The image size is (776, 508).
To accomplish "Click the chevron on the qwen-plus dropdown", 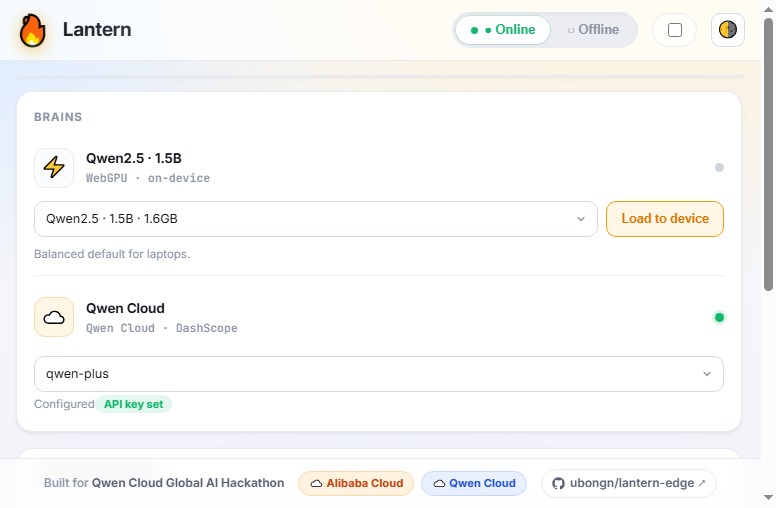I will pyautogui.click(x=707, y=374).
